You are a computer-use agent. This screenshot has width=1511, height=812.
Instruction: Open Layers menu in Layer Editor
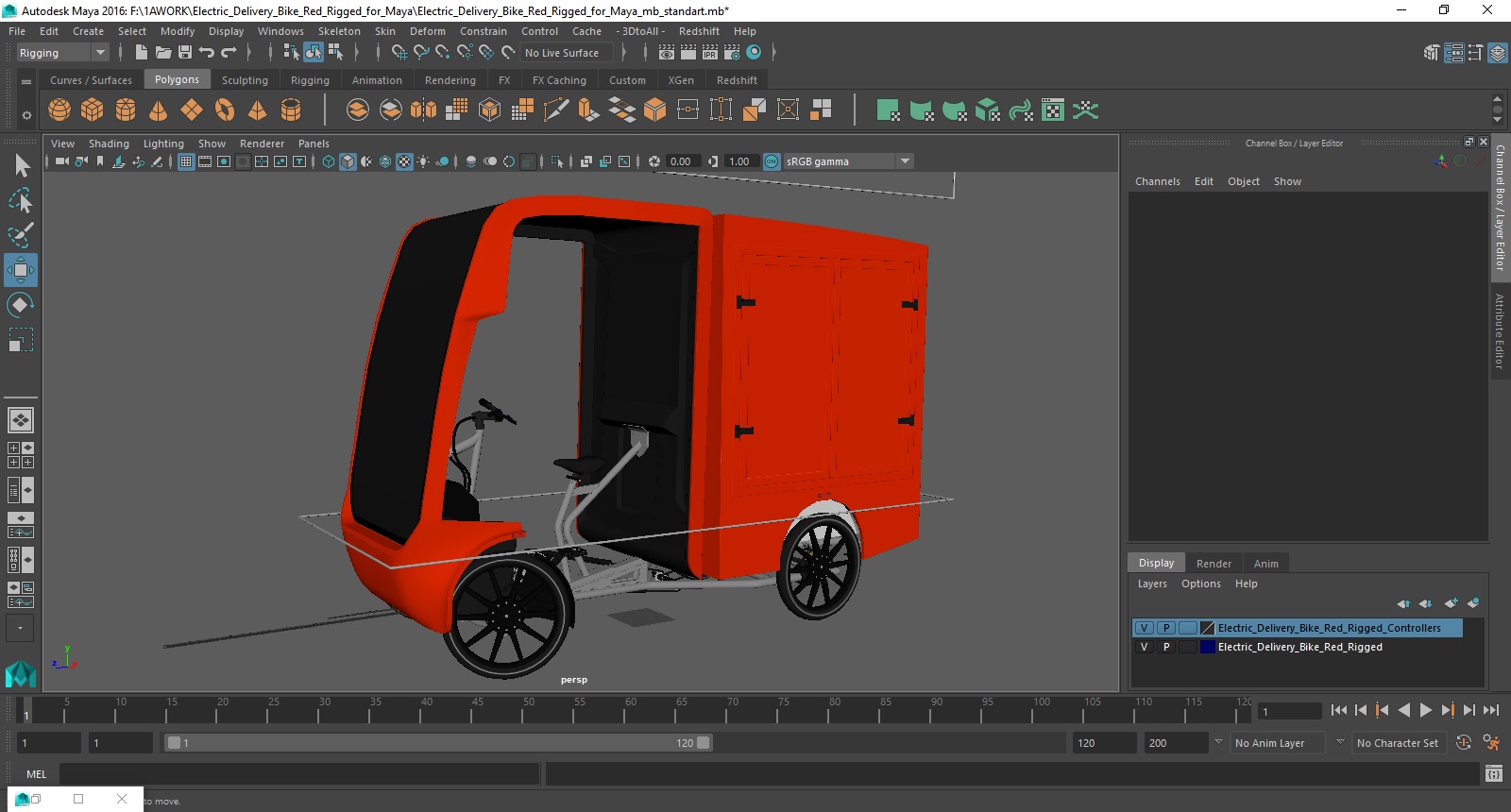[1151, 584]
